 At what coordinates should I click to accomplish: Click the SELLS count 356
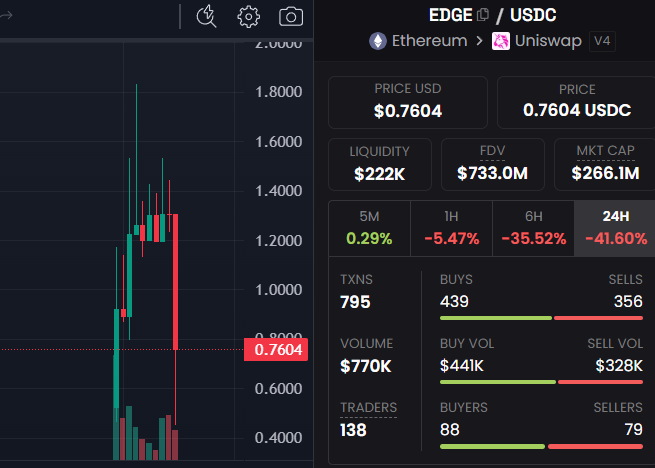(x=628, y=301)
